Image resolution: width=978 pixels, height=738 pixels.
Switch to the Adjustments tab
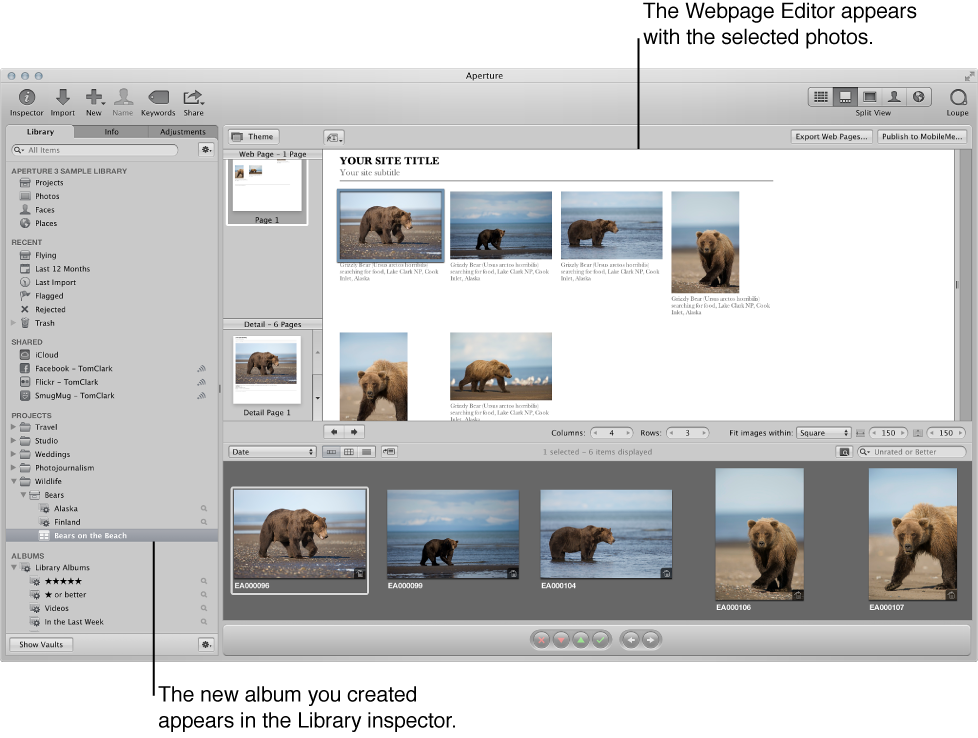182,131
